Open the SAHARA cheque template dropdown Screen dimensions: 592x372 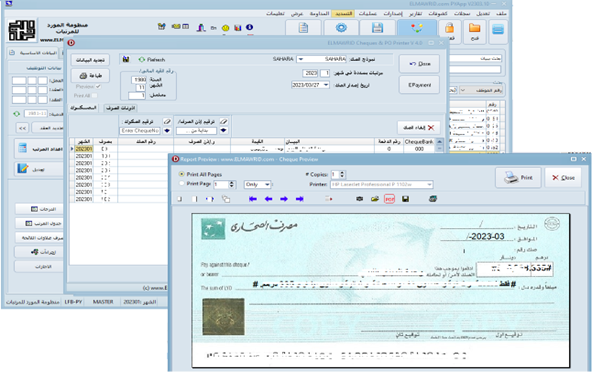[301, 59]
